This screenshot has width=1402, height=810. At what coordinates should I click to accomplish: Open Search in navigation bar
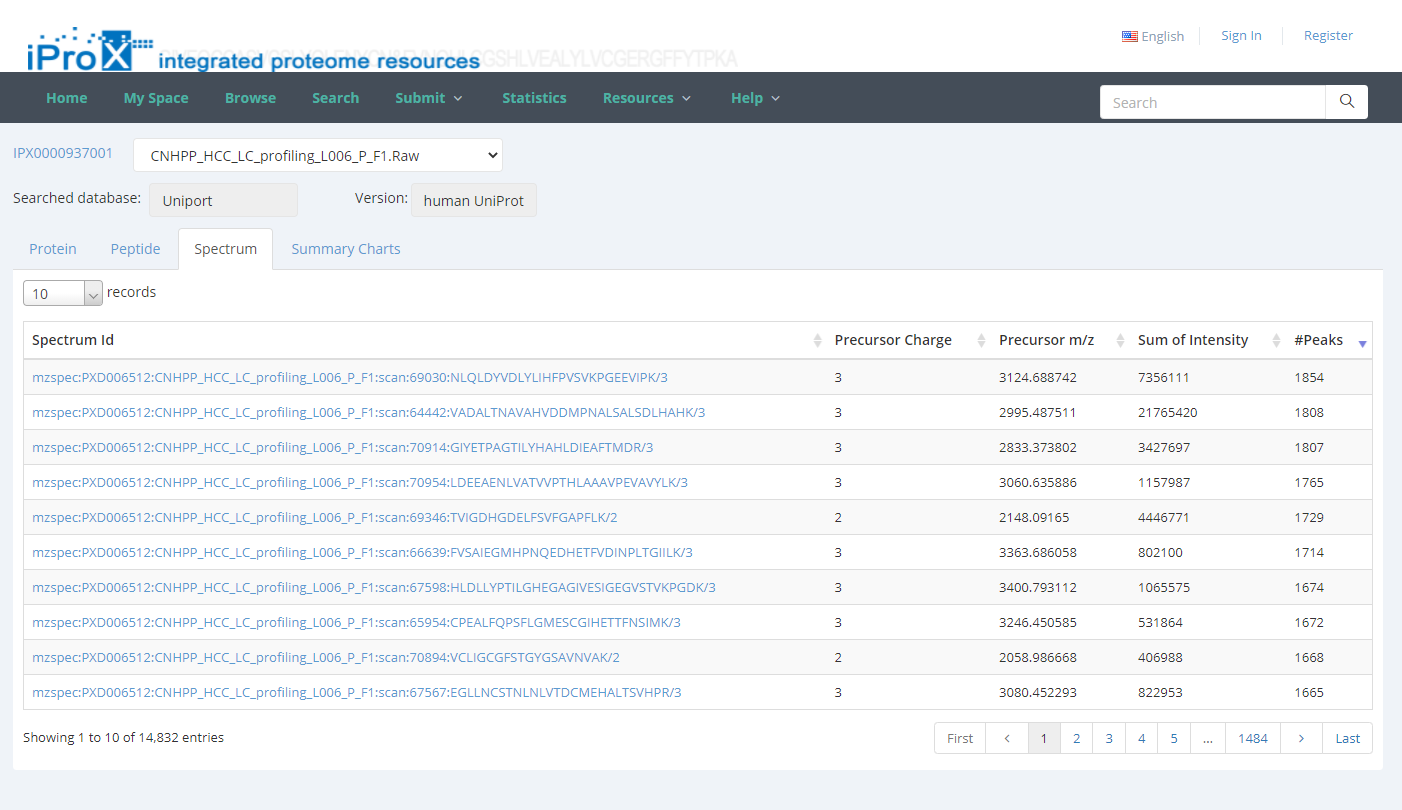coord(335,98)
